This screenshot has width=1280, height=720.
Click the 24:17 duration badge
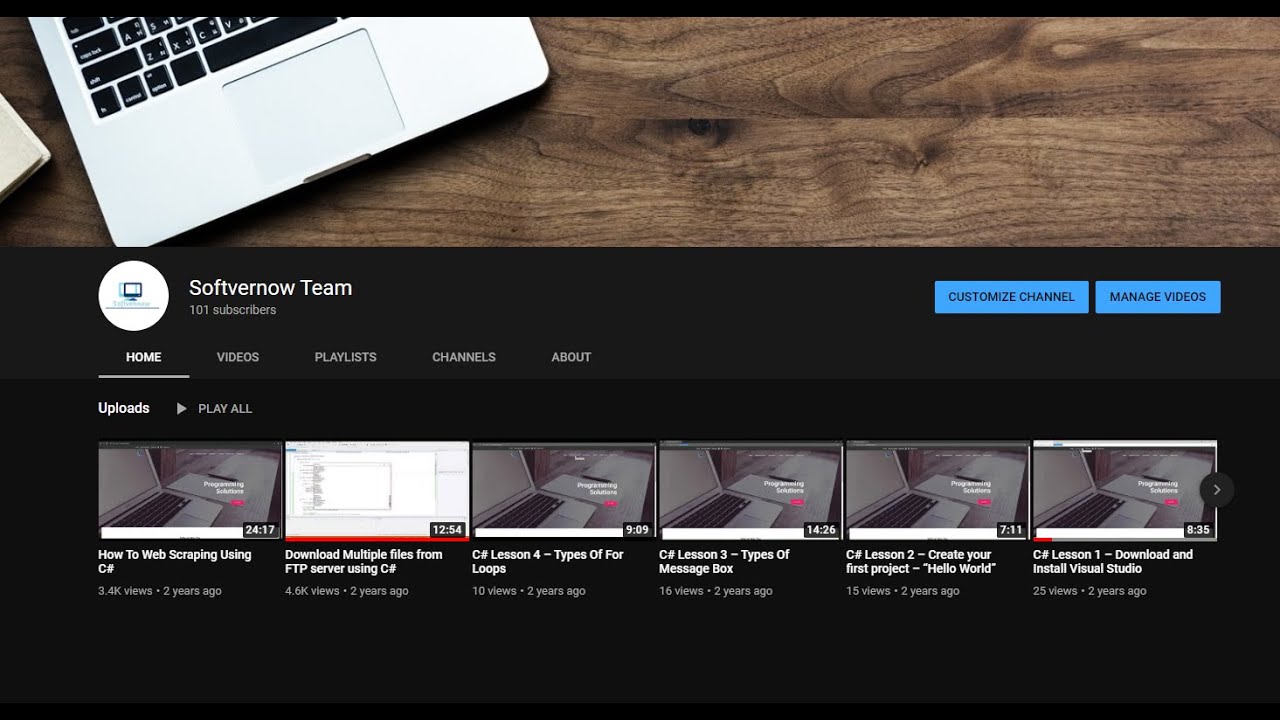pos(260,530)
